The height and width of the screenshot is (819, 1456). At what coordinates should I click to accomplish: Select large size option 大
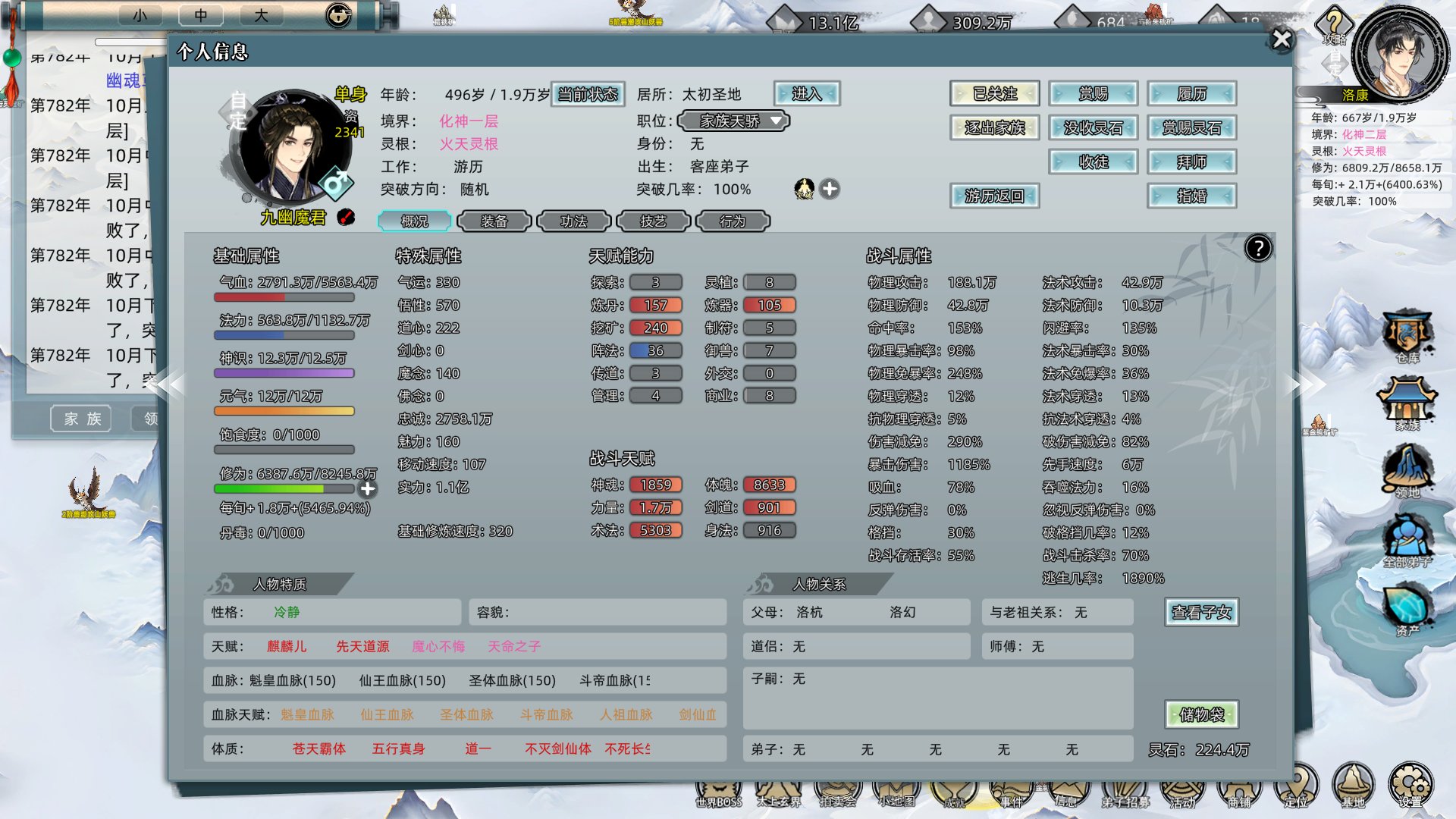click(x=261, y=14)
